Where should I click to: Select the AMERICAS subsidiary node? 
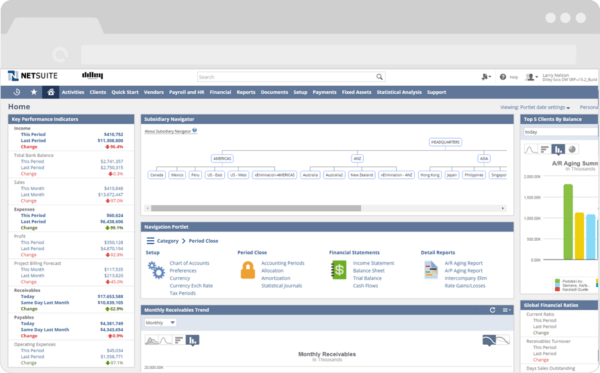[222, 158]
